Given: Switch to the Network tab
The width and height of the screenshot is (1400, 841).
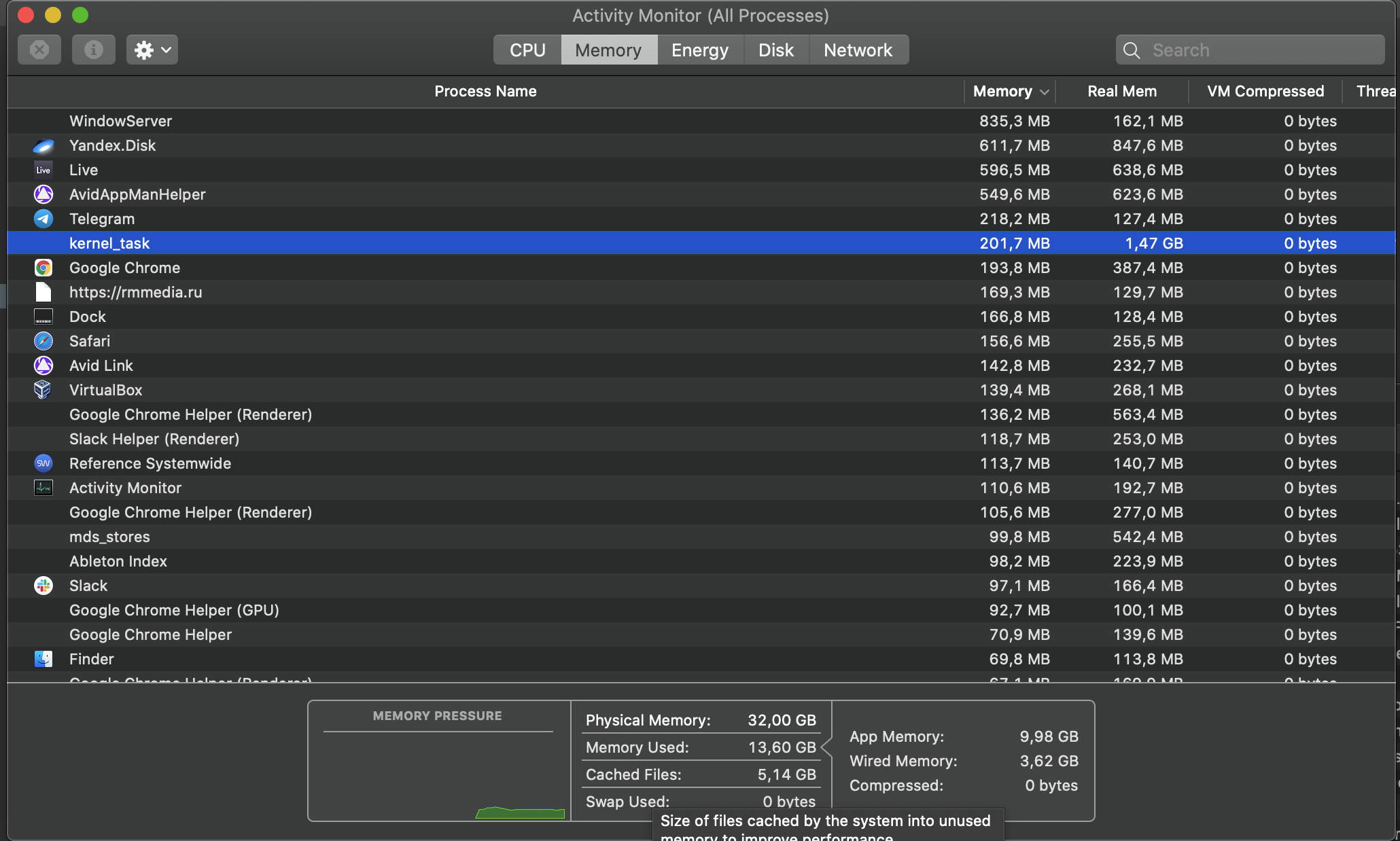Looking at the screenshot, I should tap(858, 50).
